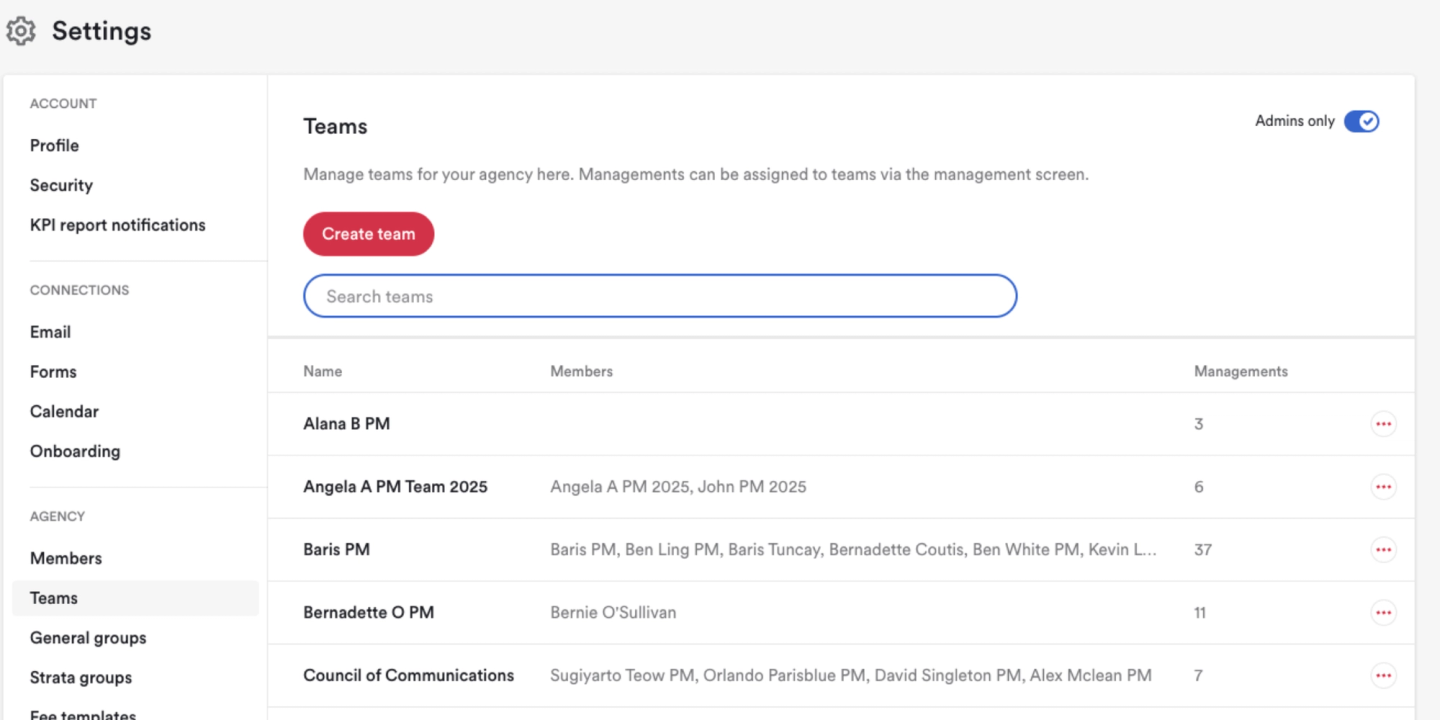Screen dimensions: 1440x720
Task: Select the Alana B PM team name
Action: [x=346, y=424]
